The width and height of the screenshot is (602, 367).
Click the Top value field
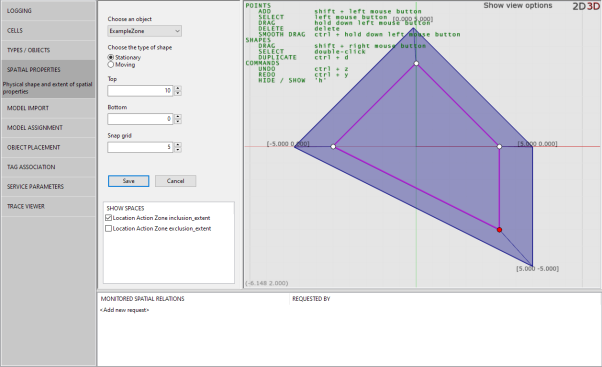click(x=140, y=91)
